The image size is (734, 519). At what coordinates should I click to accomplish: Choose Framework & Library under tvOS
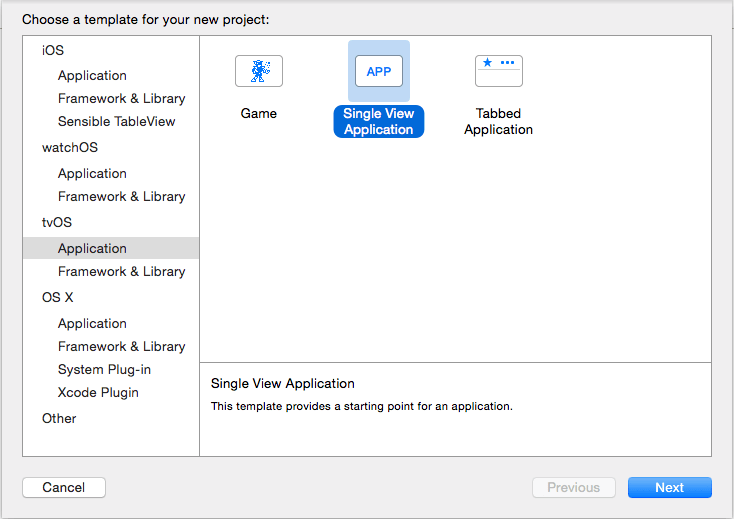coord(121,271)
